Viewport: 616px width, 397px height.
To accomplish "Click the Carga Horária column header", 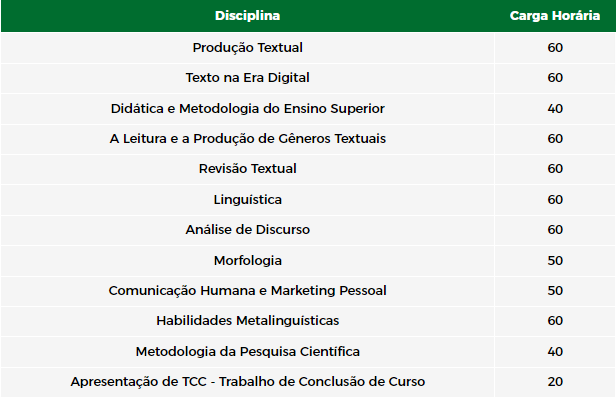I will coord(555,16).
